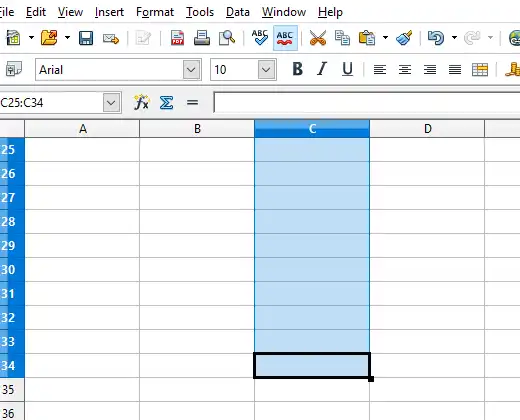The height and width of the screenshot is (420, 520).
Task: Click the Open file folder icon
Action: pyautogui.click(x=49, y=38)
